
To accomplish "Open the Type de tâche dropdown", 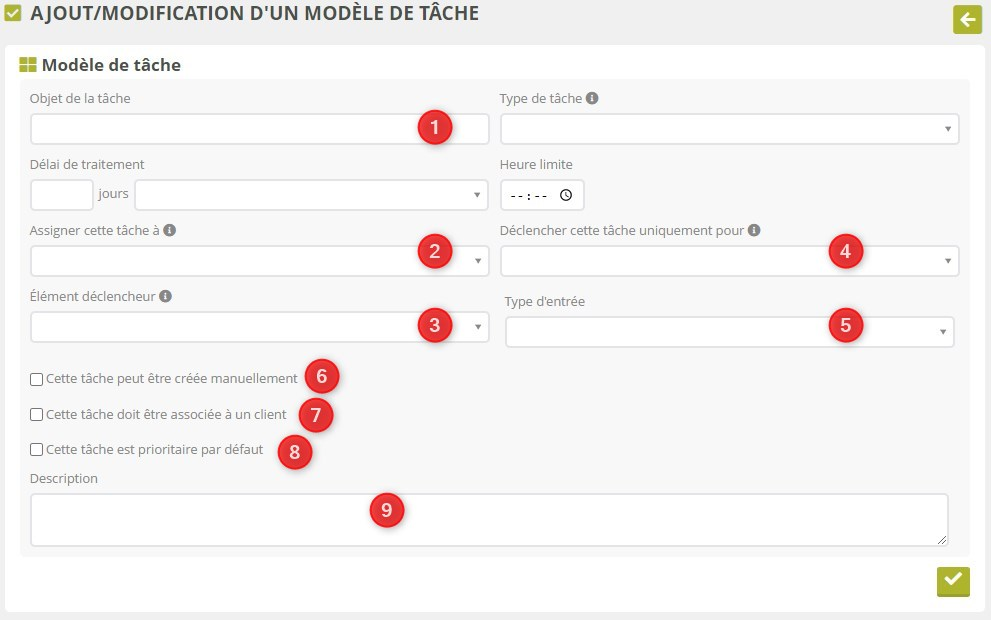I will [x=729, y=129].
